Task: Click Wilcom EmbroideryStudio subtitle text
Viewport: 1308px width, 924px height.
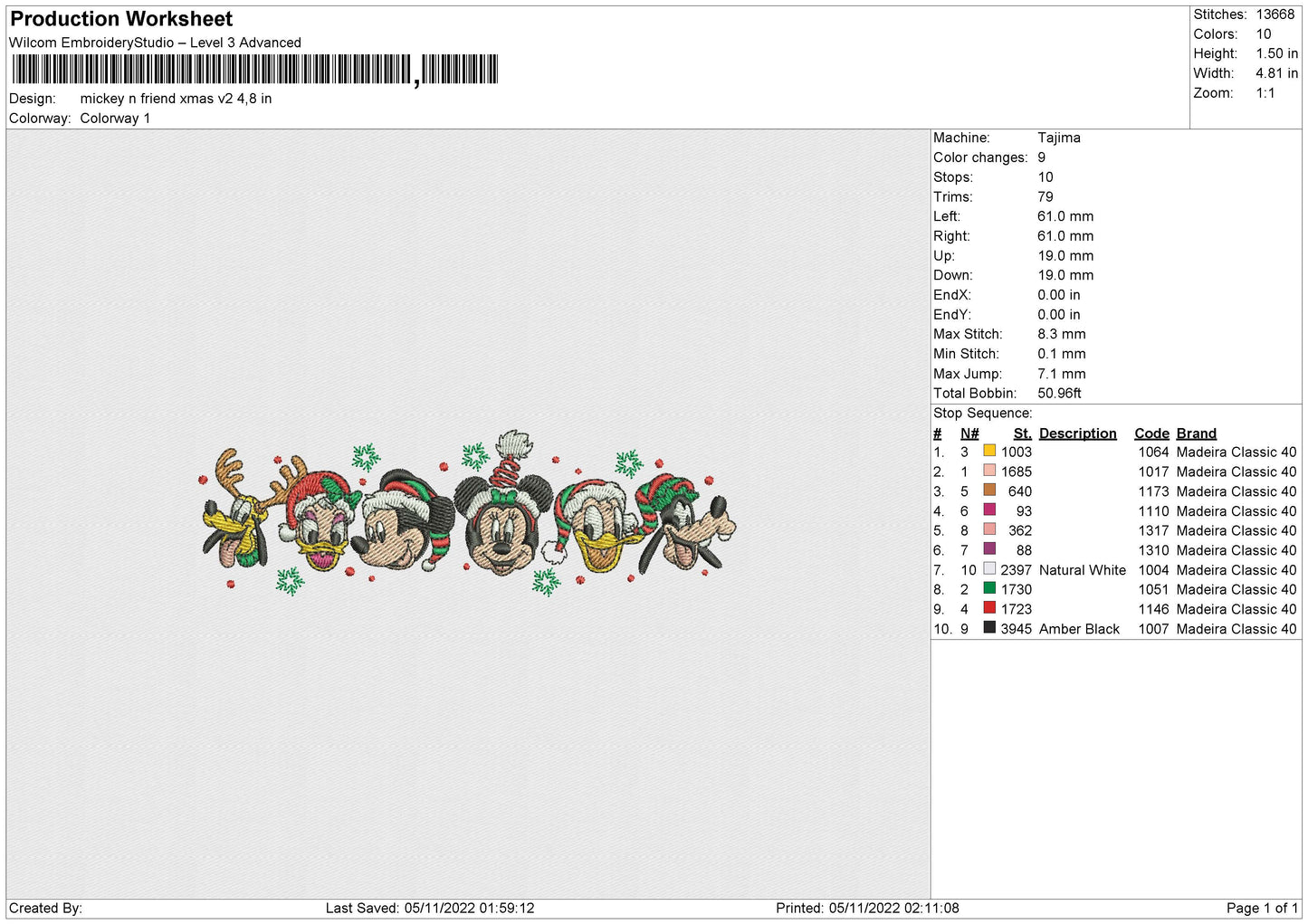Action: [x=155, y=43]
